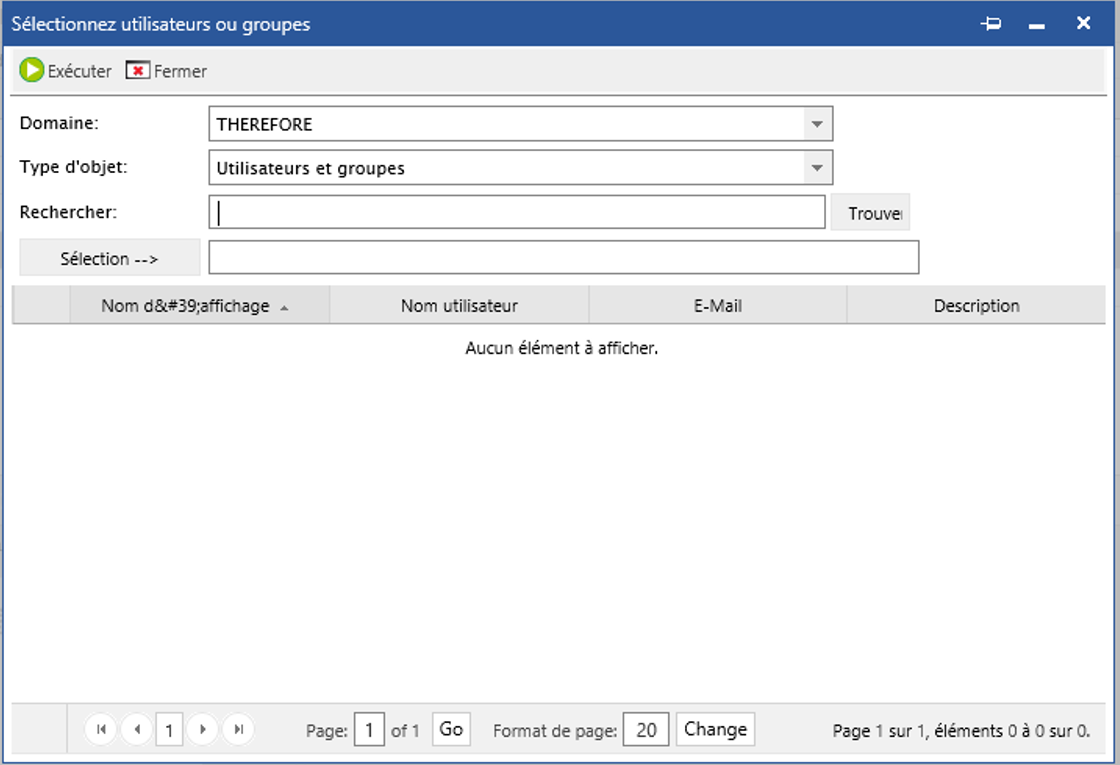1120x765 pixels.
Task: Toggle the pin icon in the title bar
Action: point(990,23)
